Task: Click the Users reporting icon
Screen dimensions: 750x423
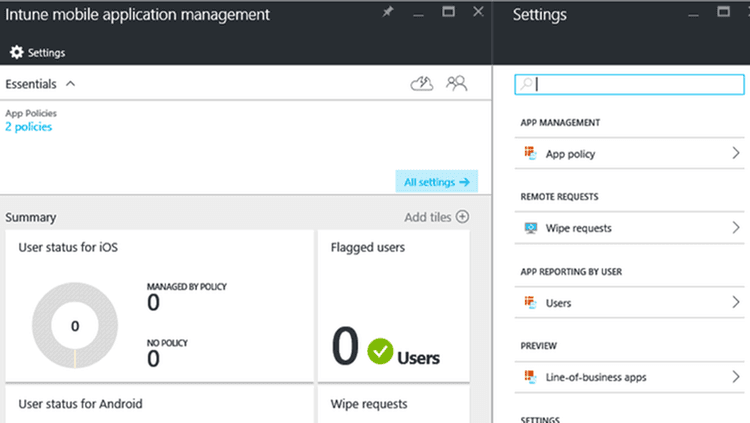Action: pyautogui.click(x=531, y=302)
